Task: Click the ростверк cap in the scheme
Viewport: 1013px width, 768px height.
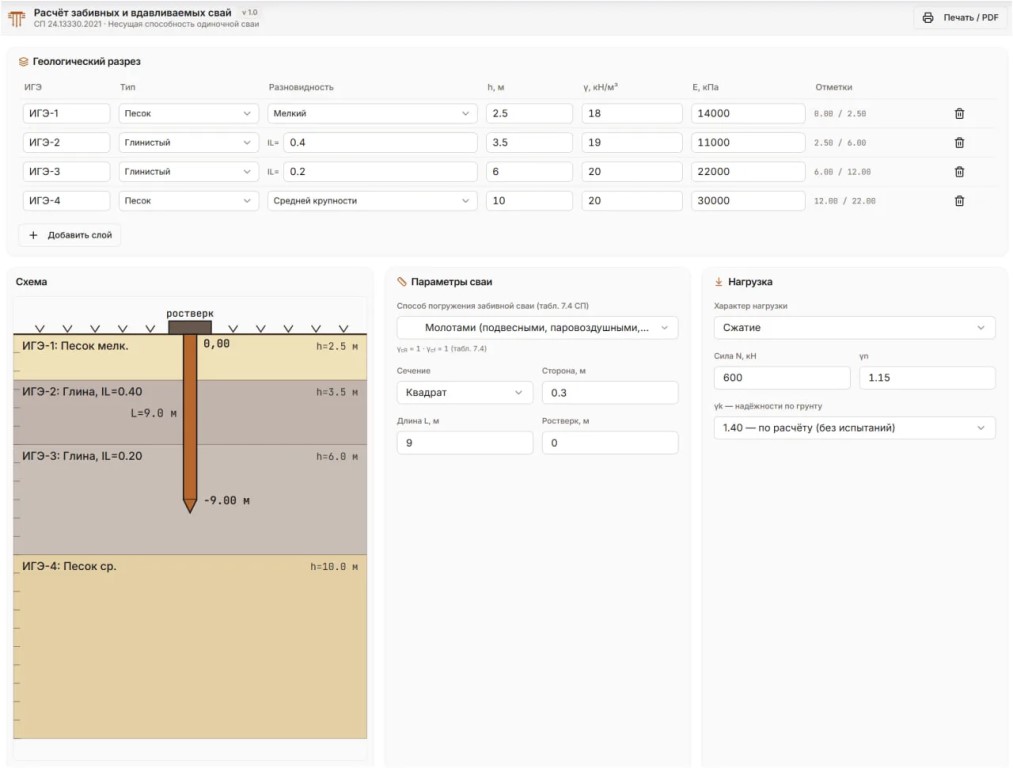Action: (x=190, y=327)
